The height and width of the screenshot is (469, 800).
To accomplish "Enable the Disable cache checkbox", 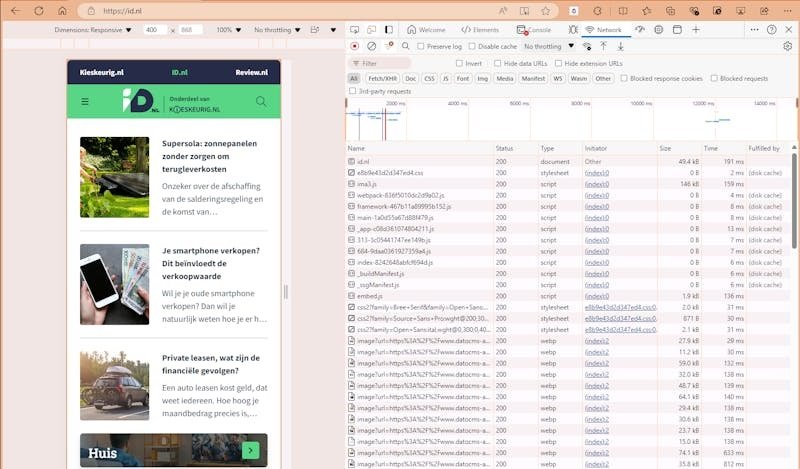I will pos(472,46).
